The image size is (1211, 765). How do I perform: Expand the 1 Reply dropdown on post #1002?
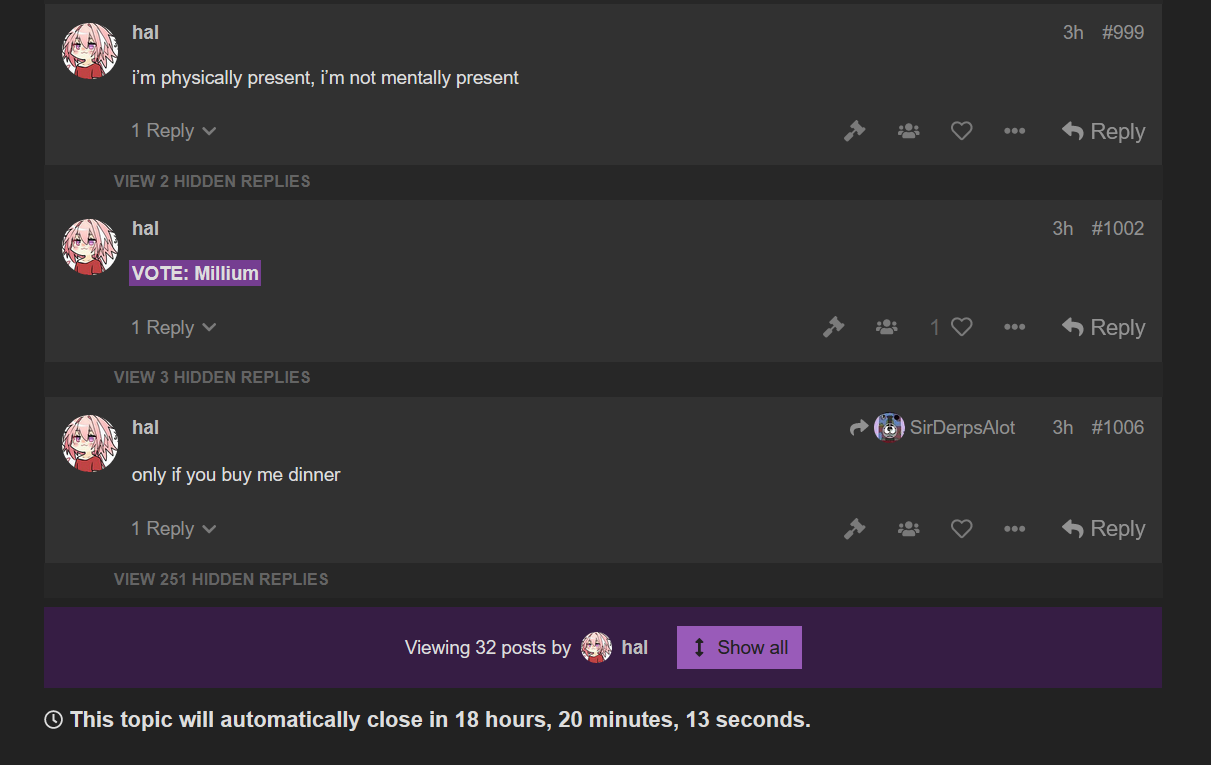[174, 327]
